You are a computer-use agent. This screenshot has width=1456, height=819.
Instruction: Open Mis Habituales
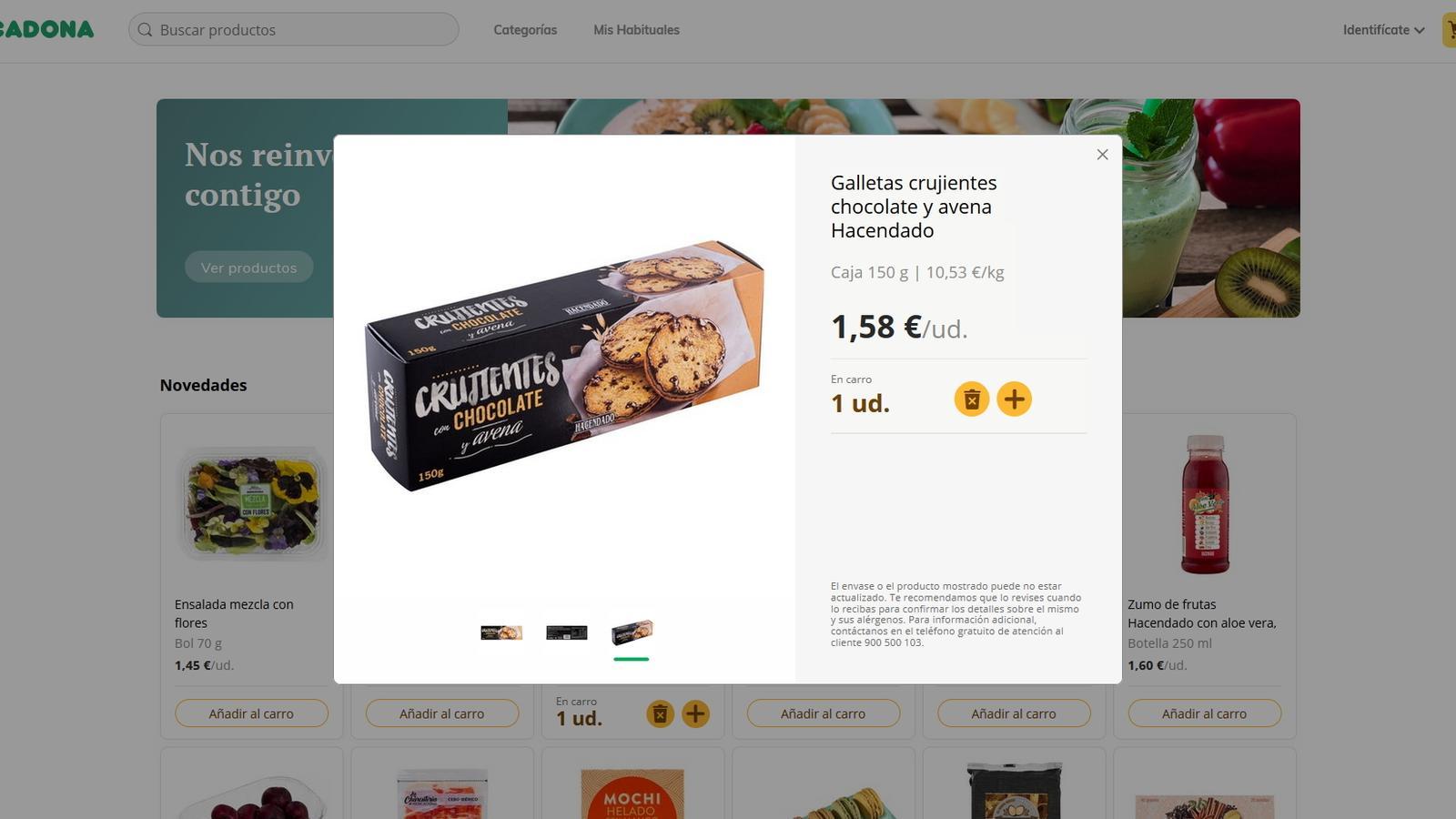tap(636, 30)
